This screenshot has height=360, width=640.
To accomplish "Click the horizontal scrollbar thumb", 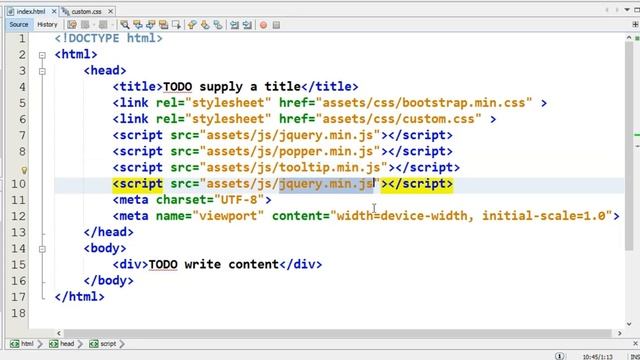I will coord(338,333).
